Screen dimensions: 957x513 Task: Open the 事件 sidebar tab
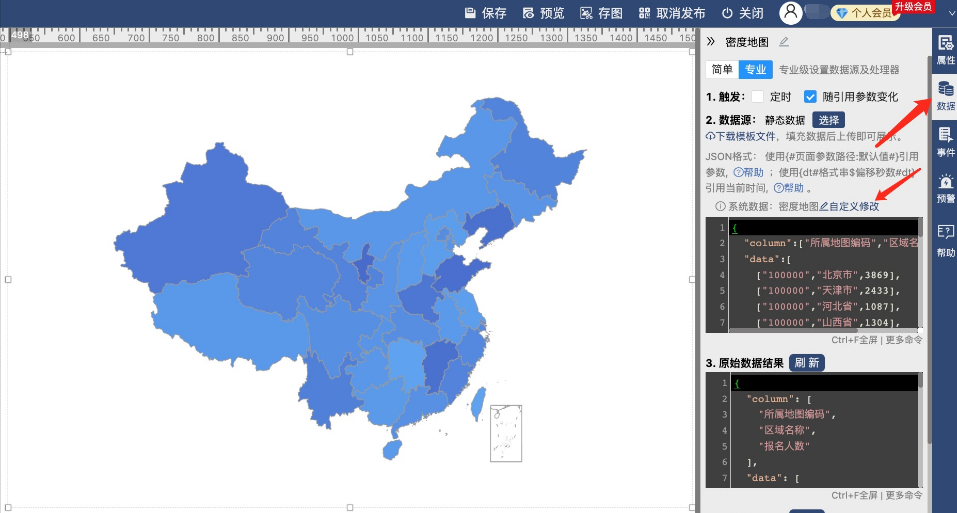(x=945, y=142)
